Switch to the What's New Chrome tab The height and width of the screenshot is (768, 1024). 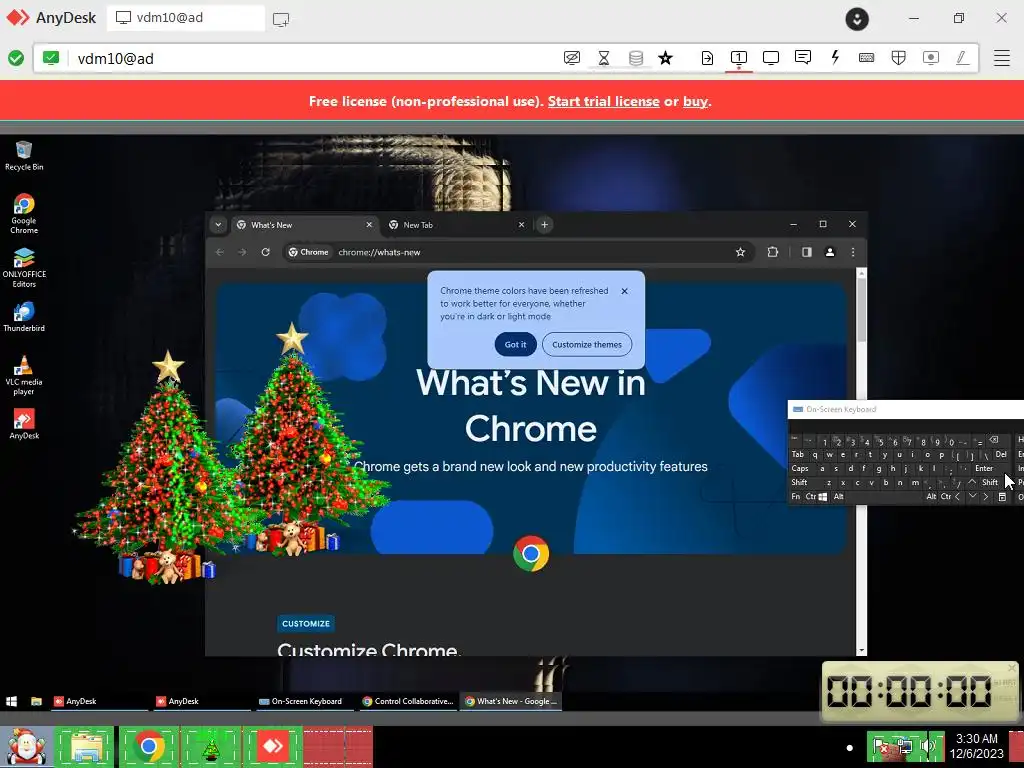[304, 225]
